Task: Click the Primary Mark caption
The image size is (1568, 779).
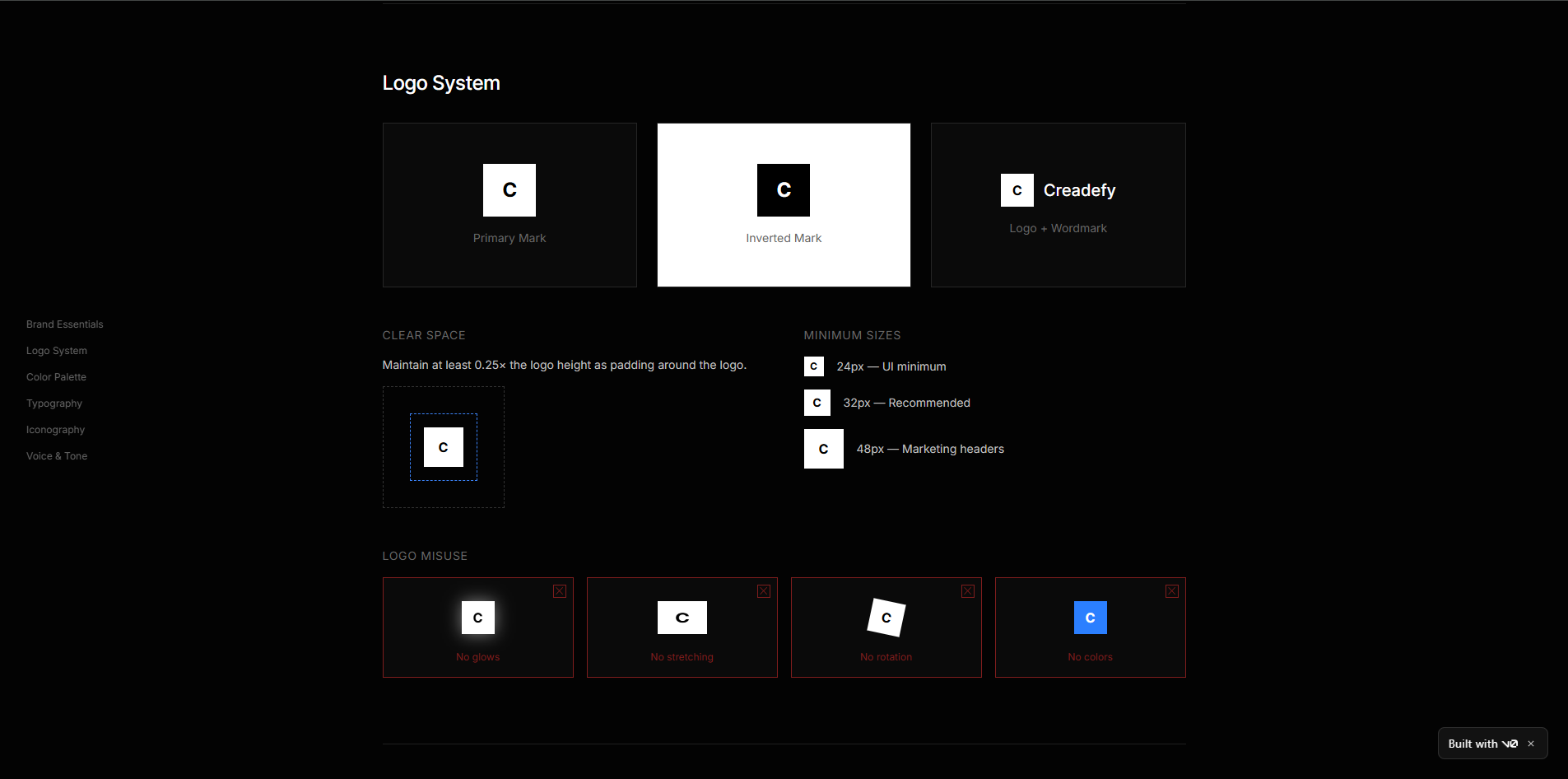Action: (509, 238)
